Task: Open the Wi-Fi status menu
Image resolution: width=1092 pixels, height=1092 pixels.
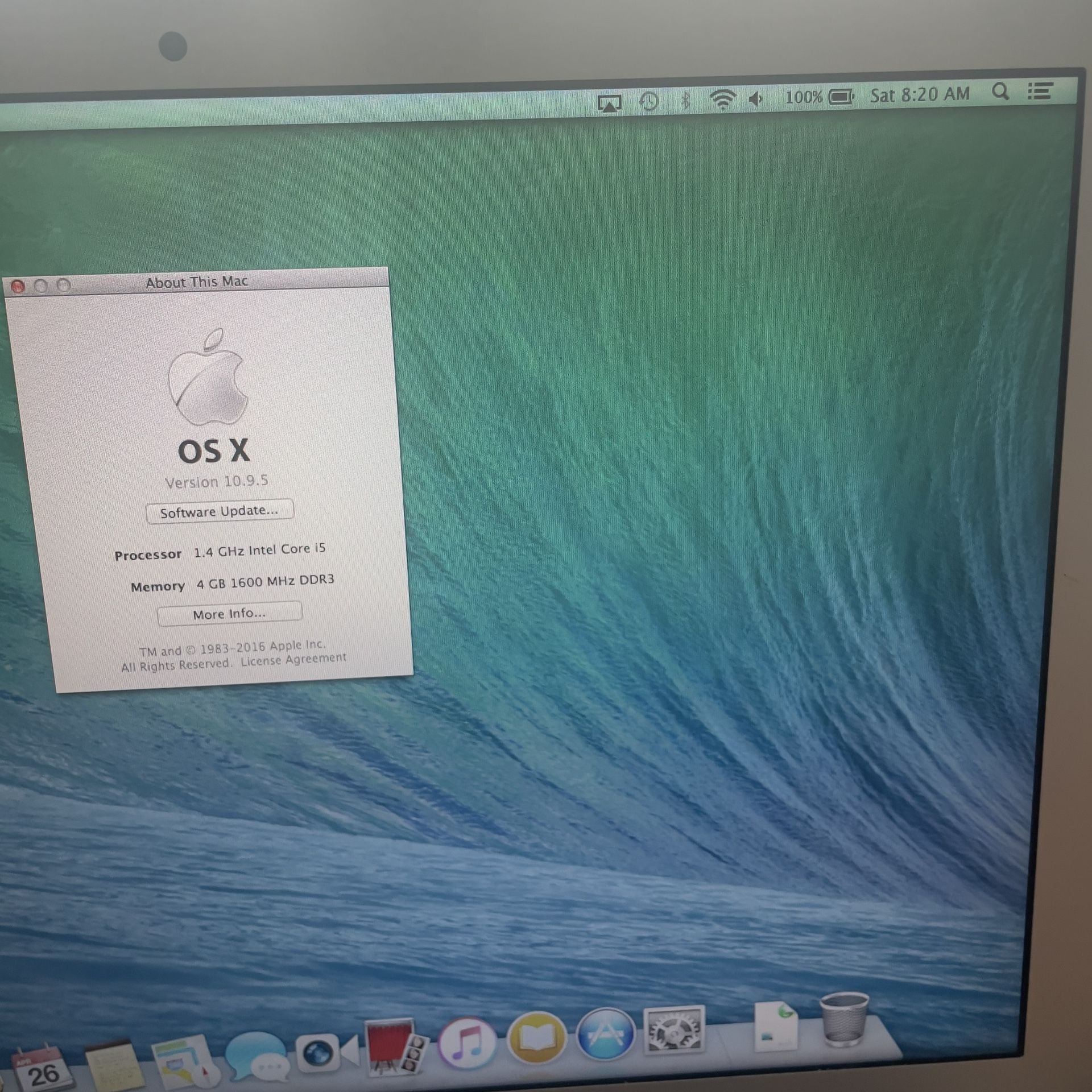Action: click(722, 100)
